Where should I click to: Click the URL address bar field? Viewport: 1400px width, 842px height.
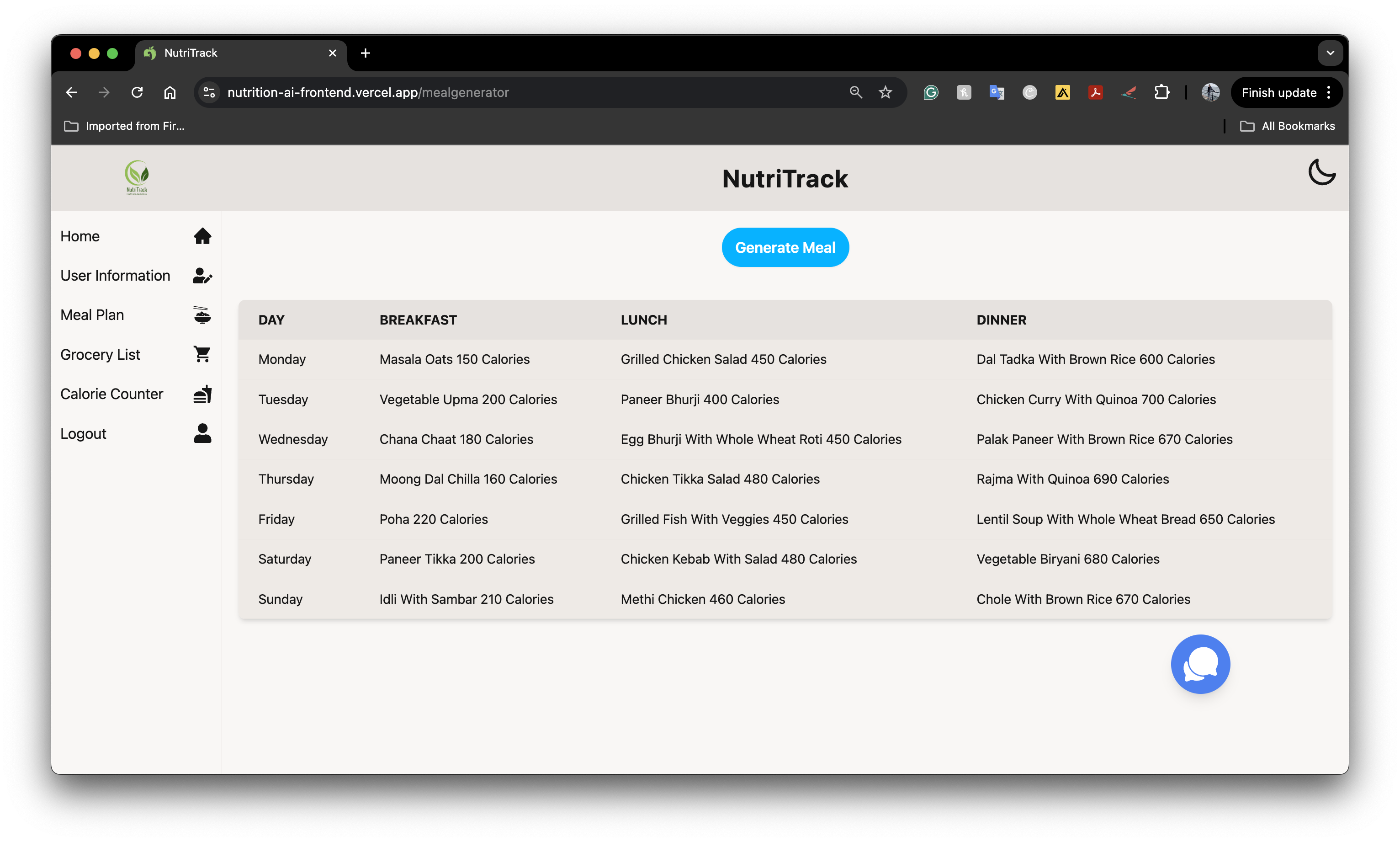point(510,92)
